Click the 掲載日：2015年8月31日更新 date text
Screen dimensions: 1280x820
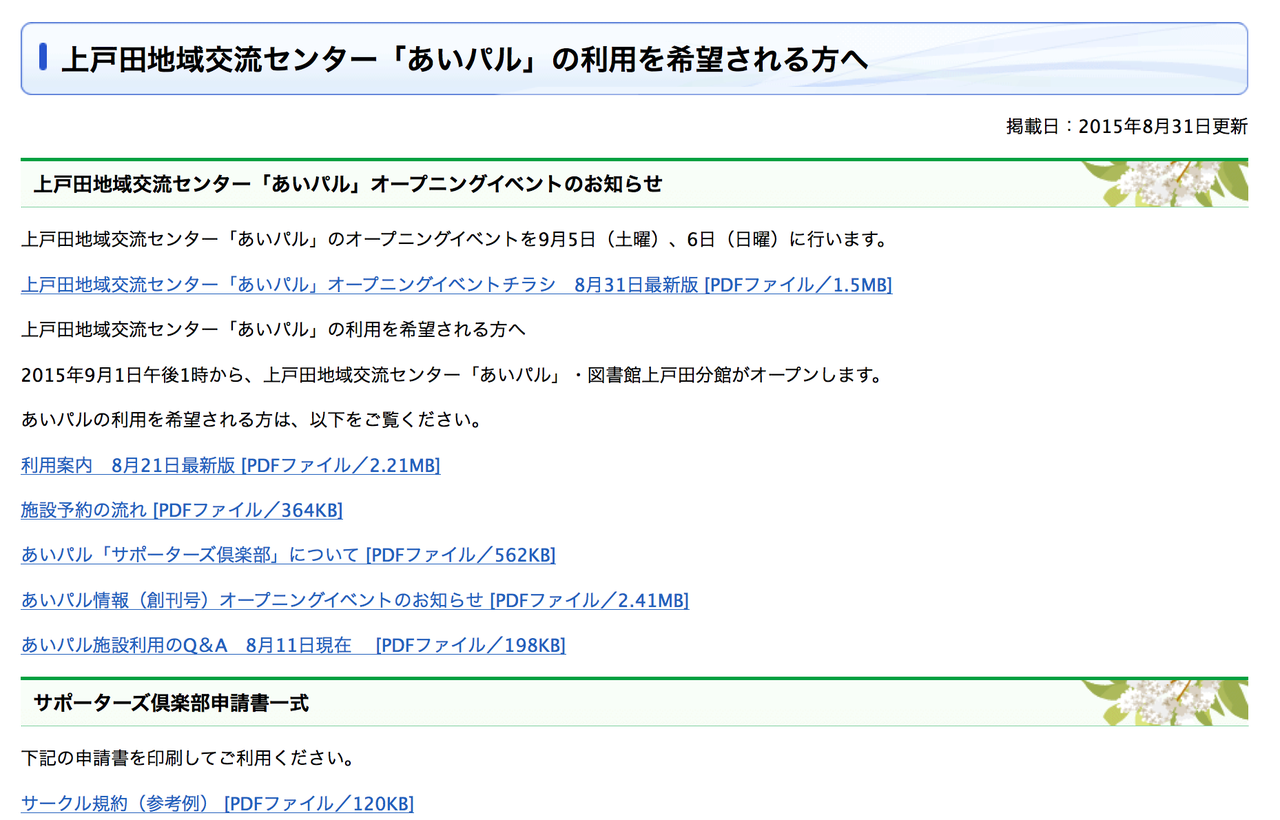pos(1127,126)
